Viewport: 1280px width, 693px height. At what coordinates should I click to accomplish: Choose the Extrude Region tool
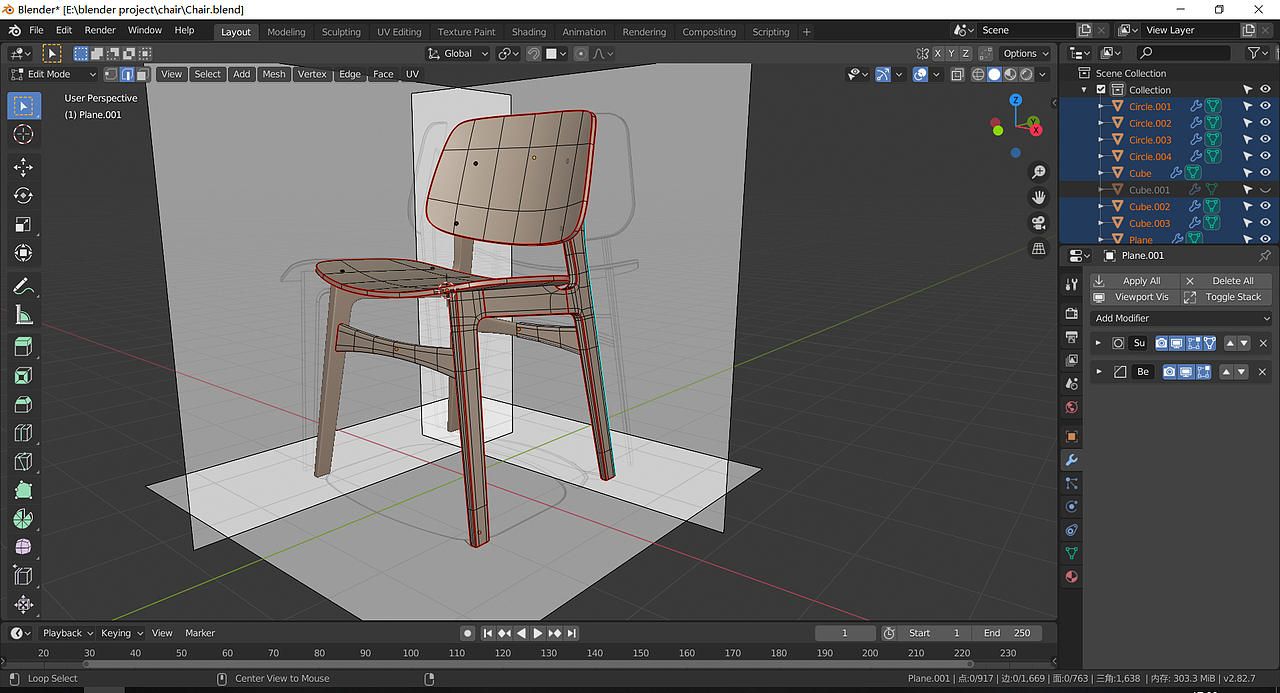24,347
